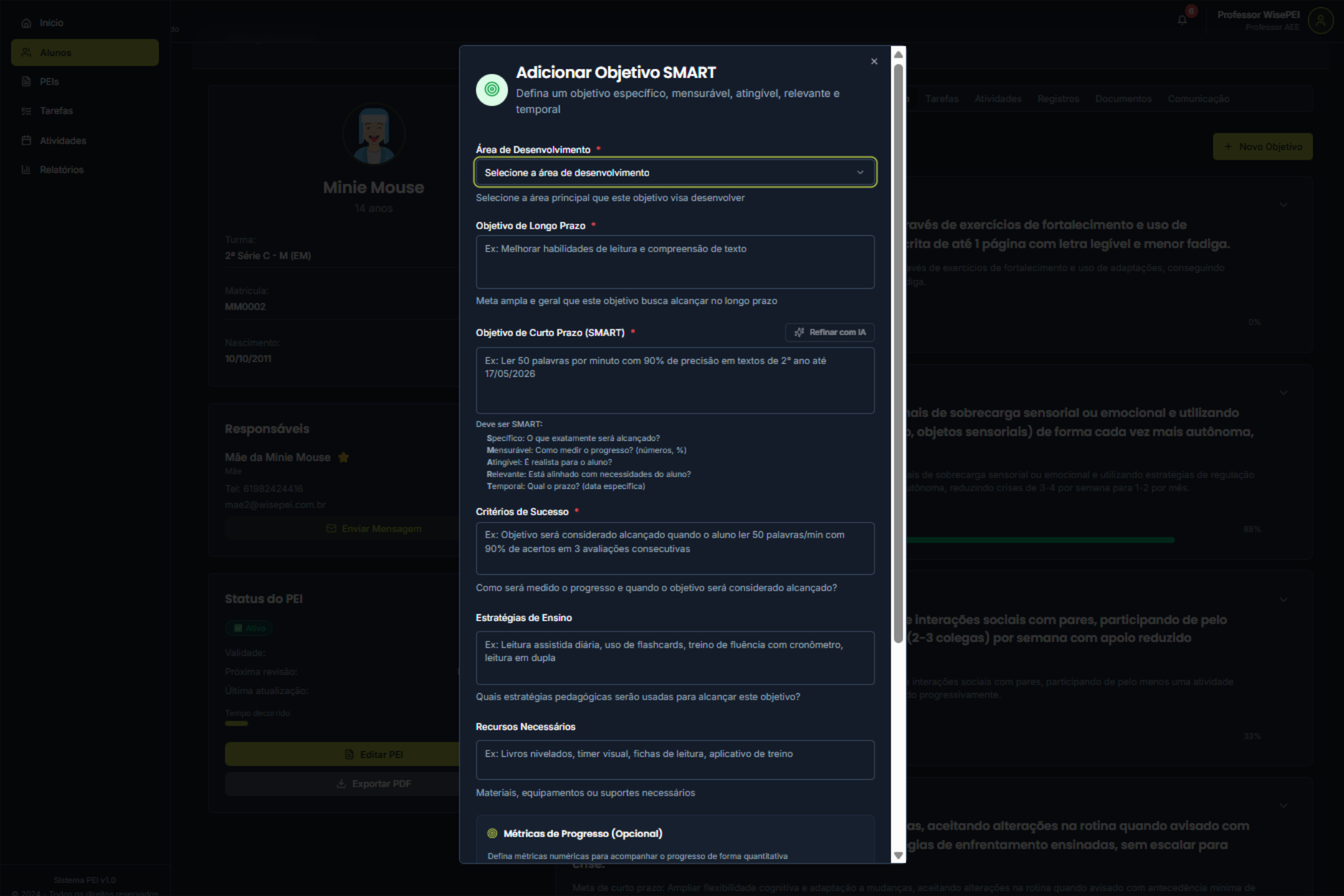Click the notification bell icon

pos(1182,20)
